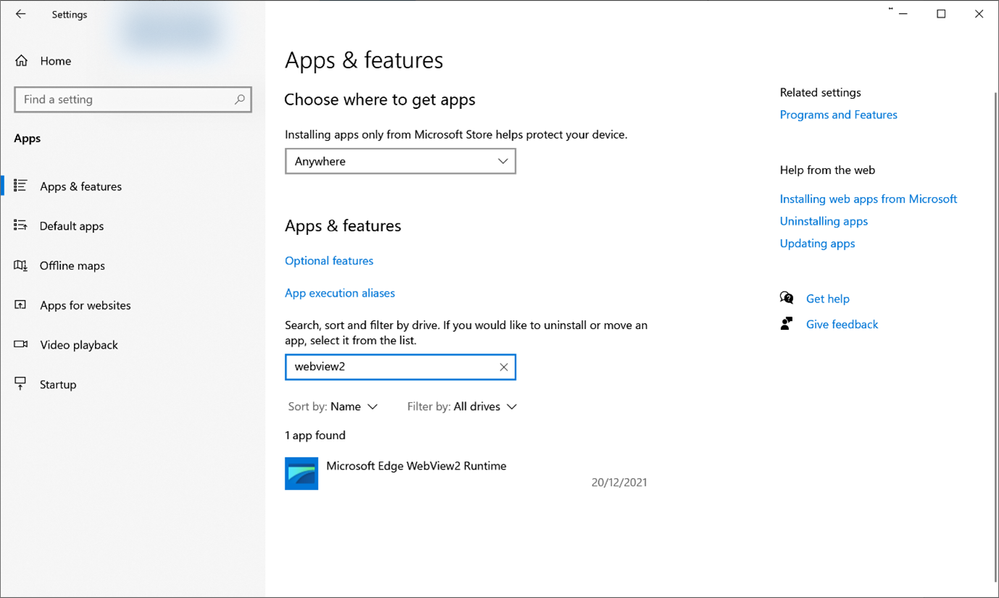The image size is (999, 598).
Task: Click the search magnifier in Find a setting
Action: [x=240, y=99]
